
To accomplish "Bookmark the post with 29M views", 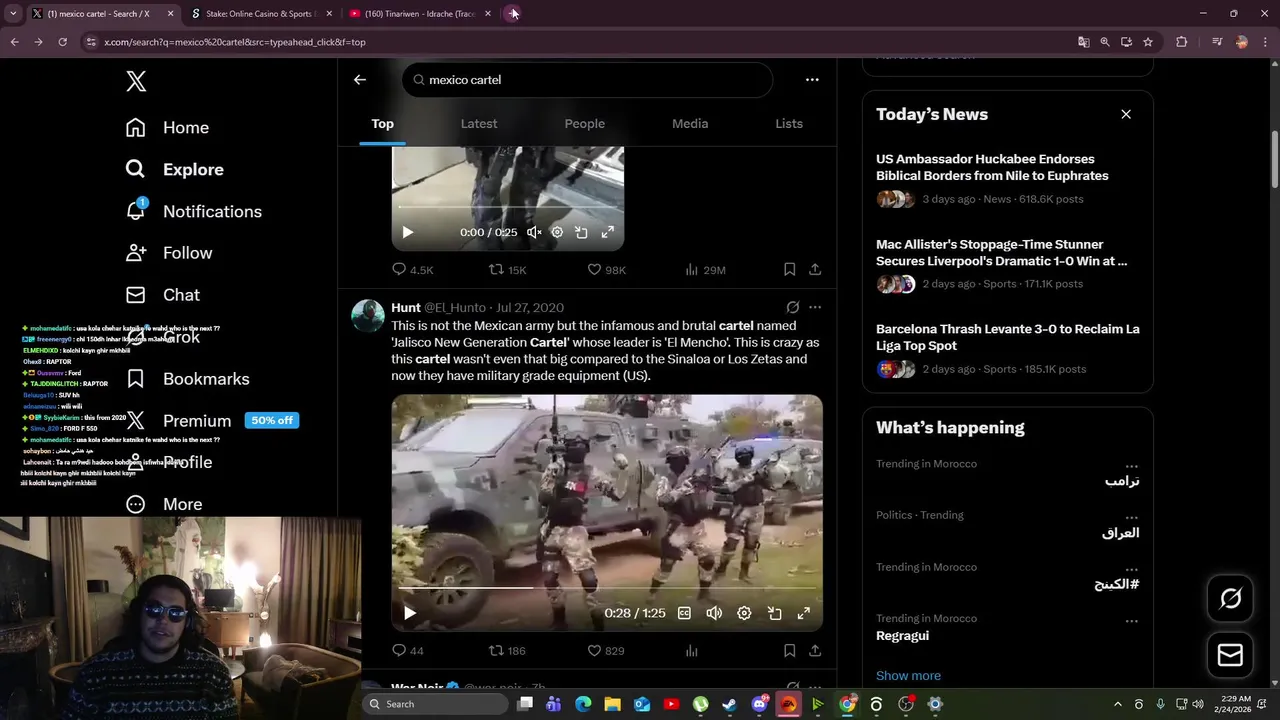I will (789, 270).
